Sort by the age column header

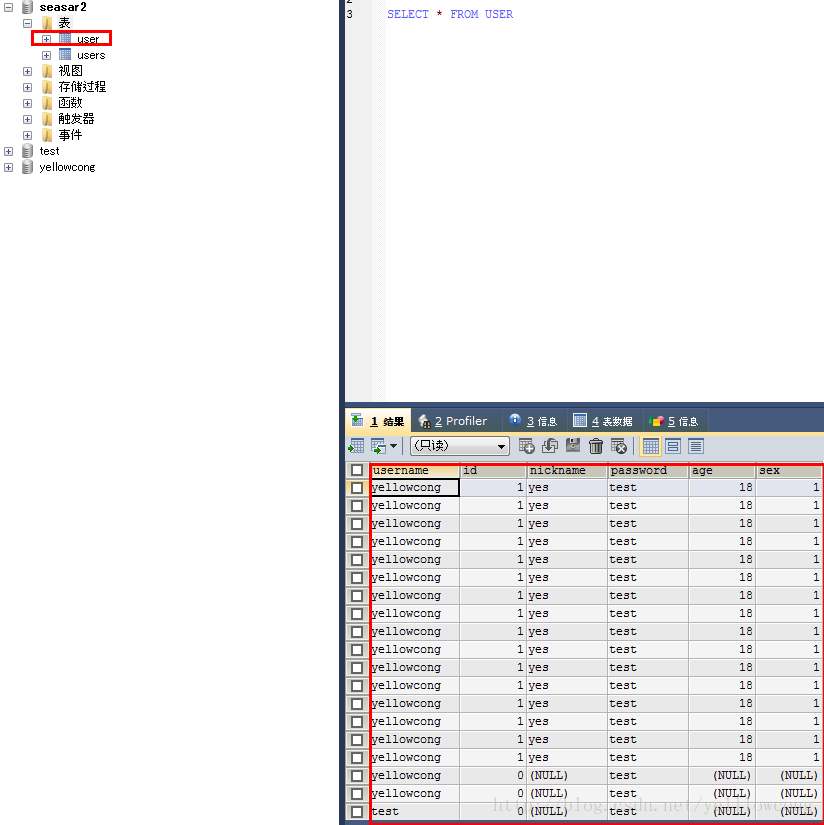pos(722,470)
